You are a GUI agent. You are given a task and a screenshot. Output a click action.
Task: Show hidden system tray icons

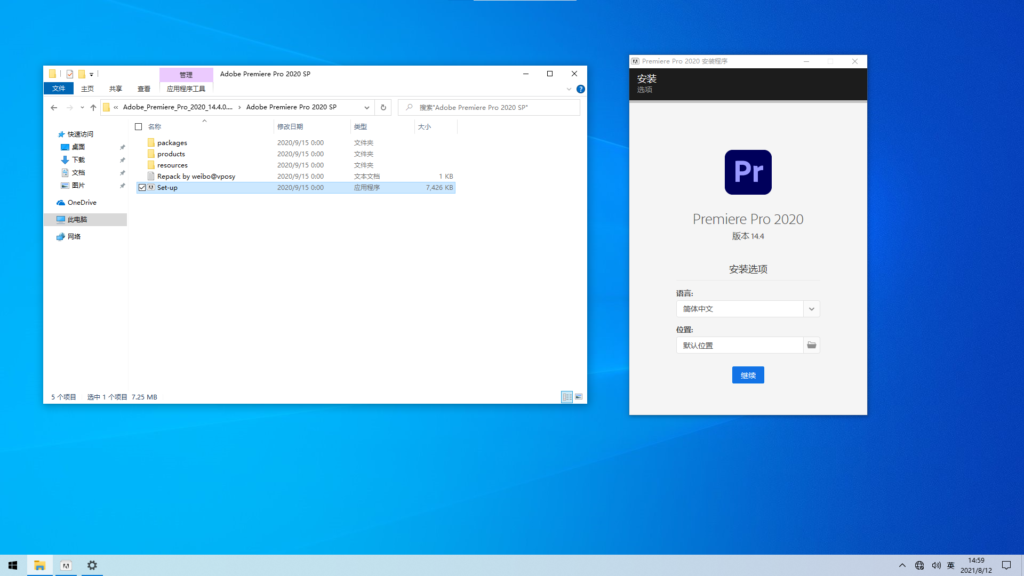(902, 566)
